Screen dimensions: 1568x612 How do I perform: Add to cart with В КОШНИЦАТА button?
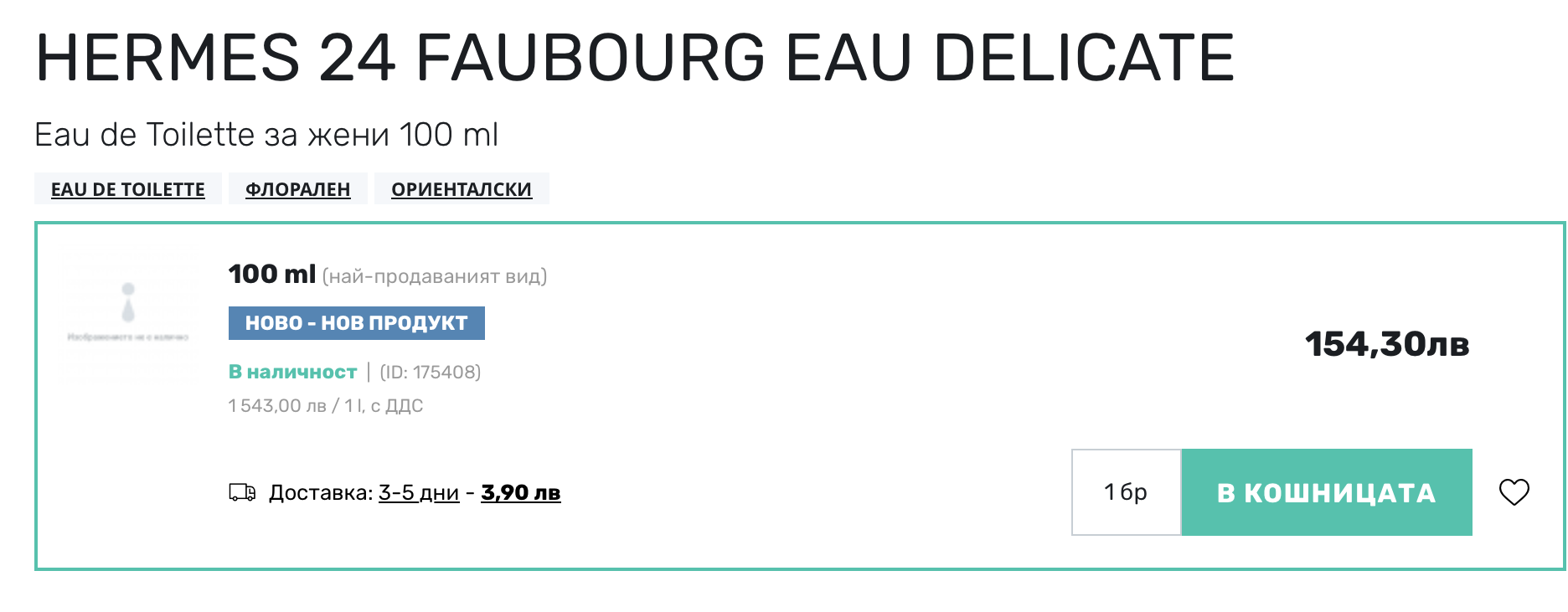(1327, 492)
